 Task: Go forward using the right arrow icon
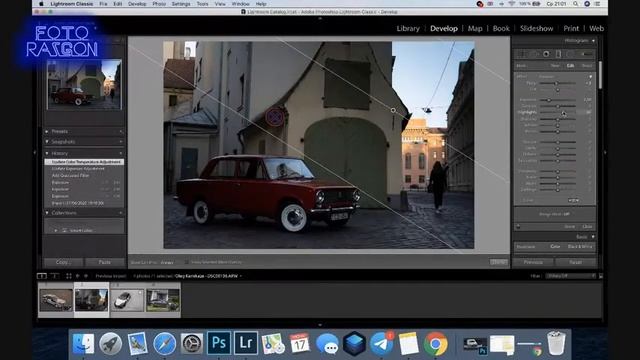(85, 276)
